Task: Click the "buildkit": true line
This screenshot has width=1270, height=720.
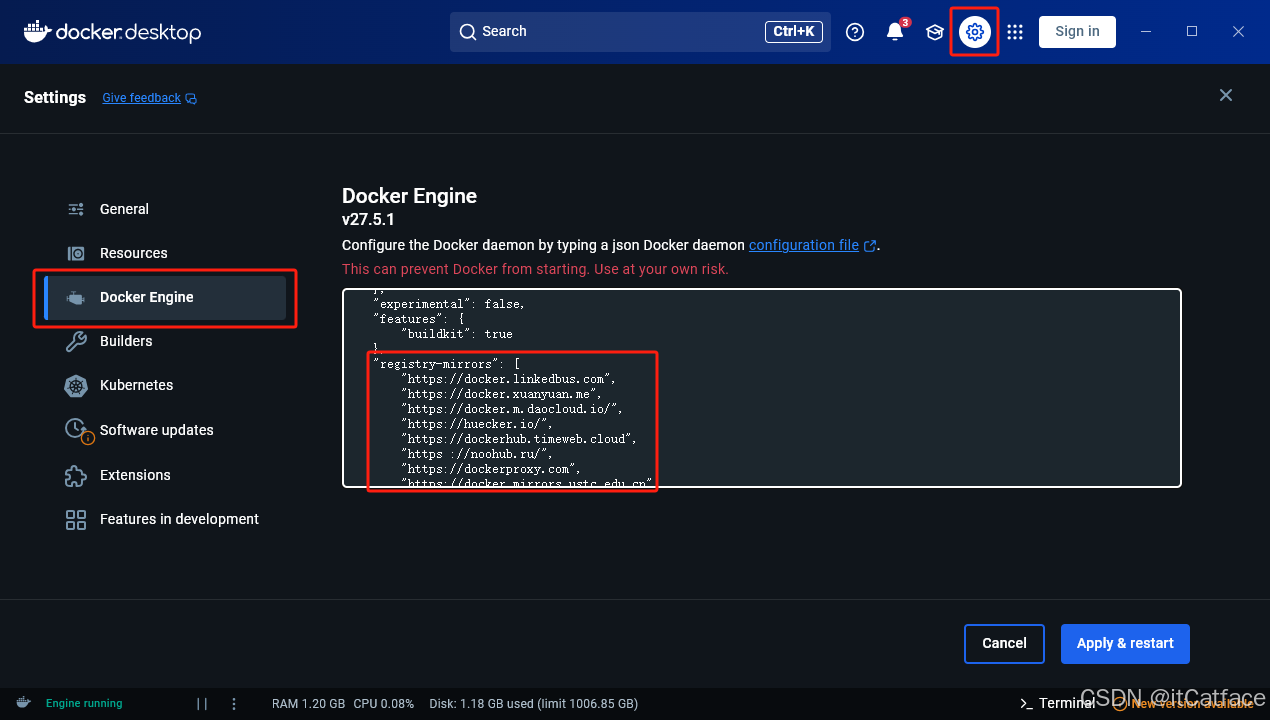Action: point(457,334)
